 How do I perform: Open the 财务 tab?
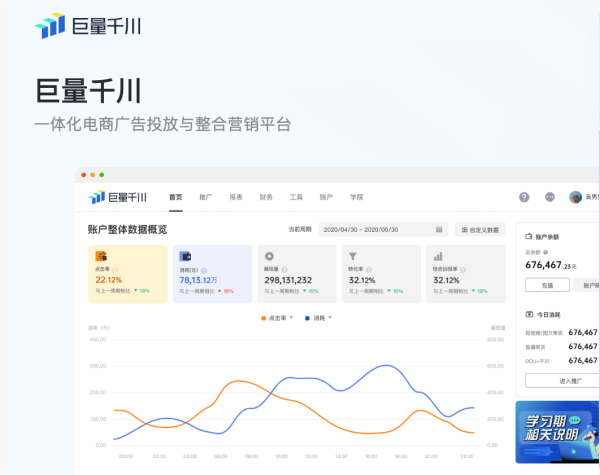tap(266, 197)
